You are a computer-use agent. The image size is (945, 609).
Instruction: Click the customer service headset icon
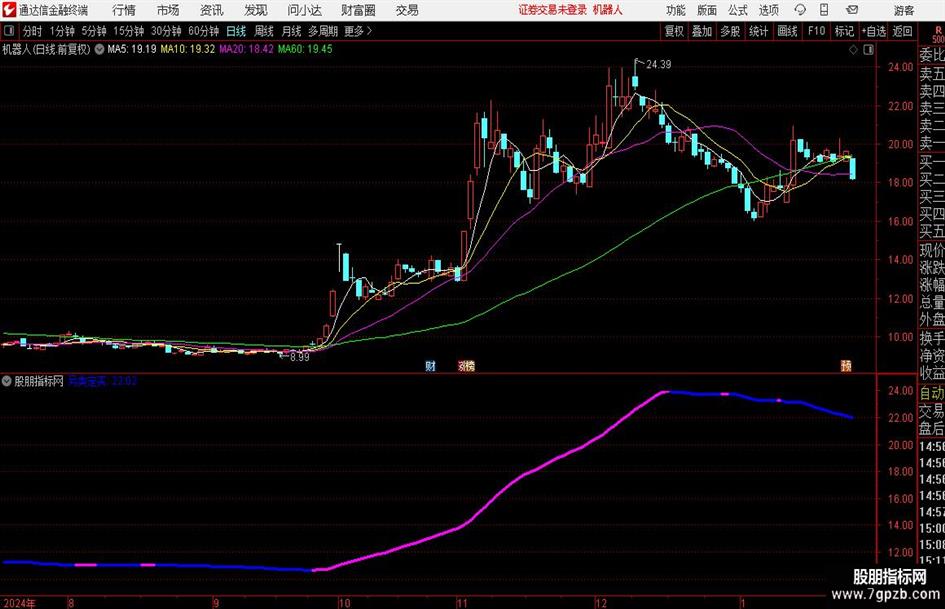point(800,10)
